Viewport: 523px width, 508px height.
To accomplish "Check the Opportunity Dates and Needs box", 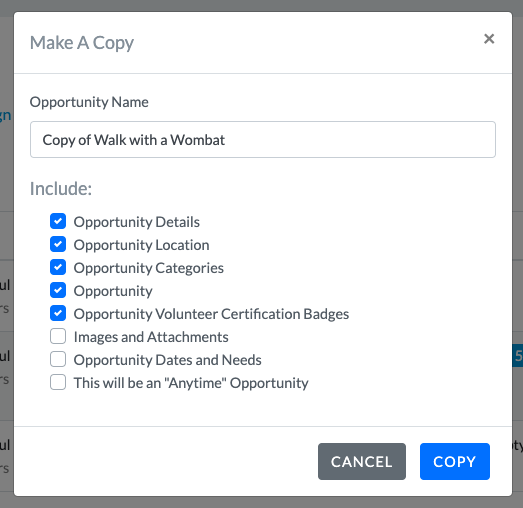I will pyautogui.click(x=58, y=359).
